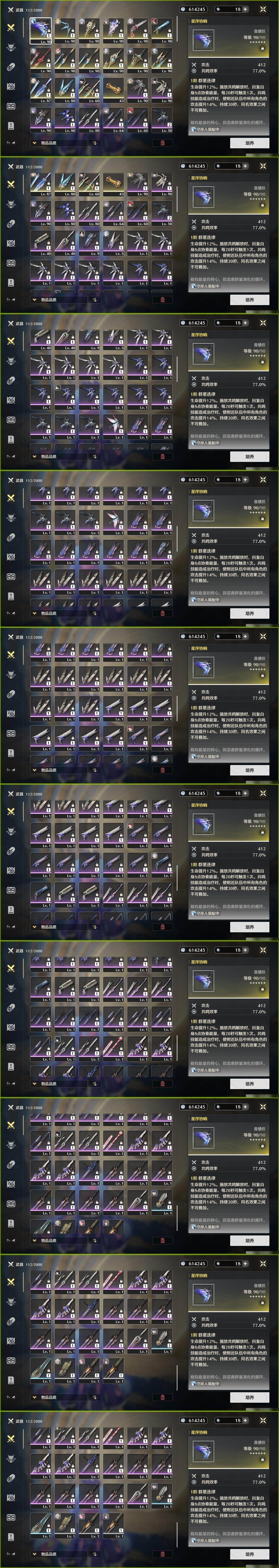Viewport: 279px width, 1568px height.
Task: Click the star close icon in topmost panel
Action: (x=263, y=9)
